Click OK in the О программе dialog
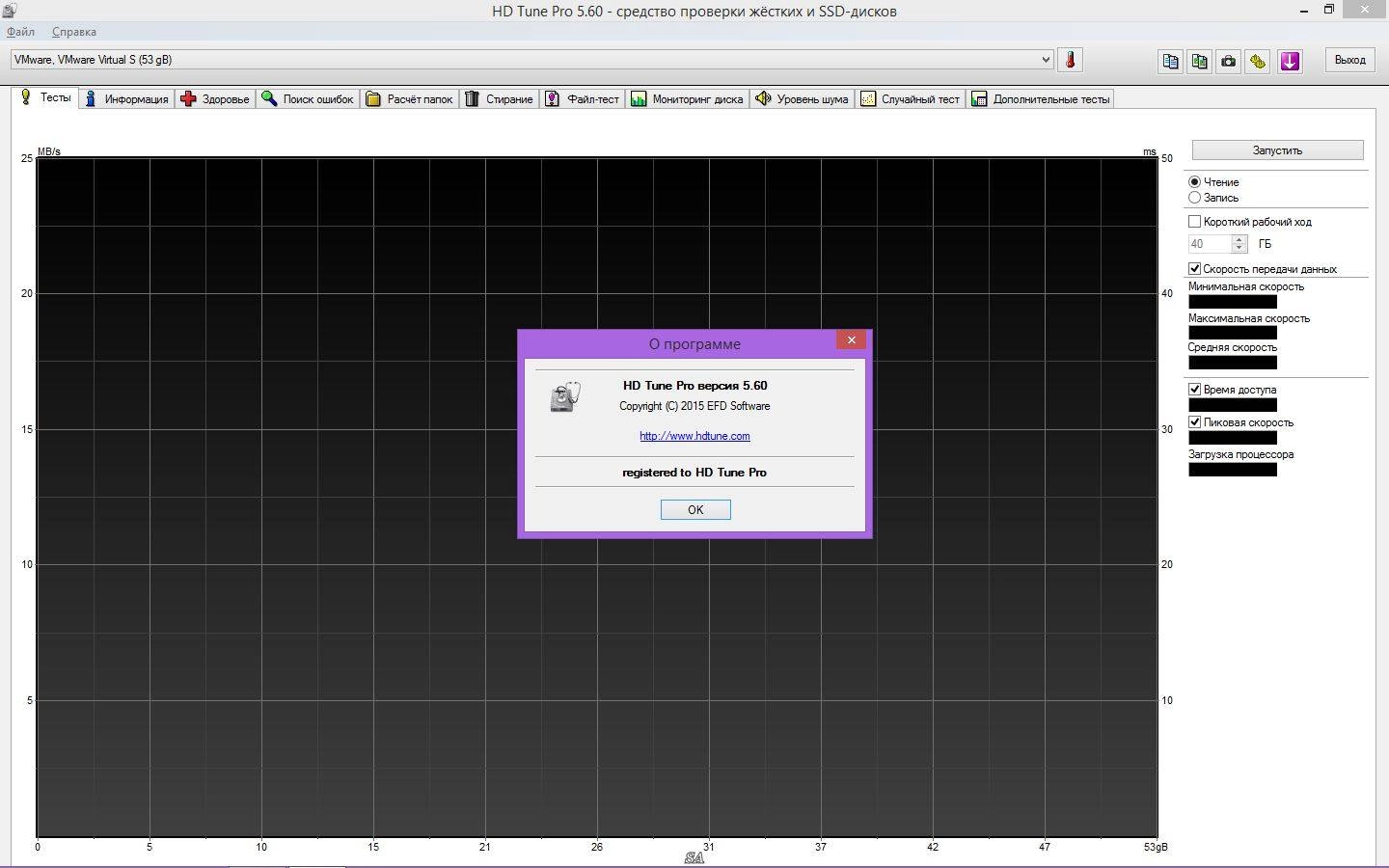This screenshot has height=868, width=1389. point(695,509)
